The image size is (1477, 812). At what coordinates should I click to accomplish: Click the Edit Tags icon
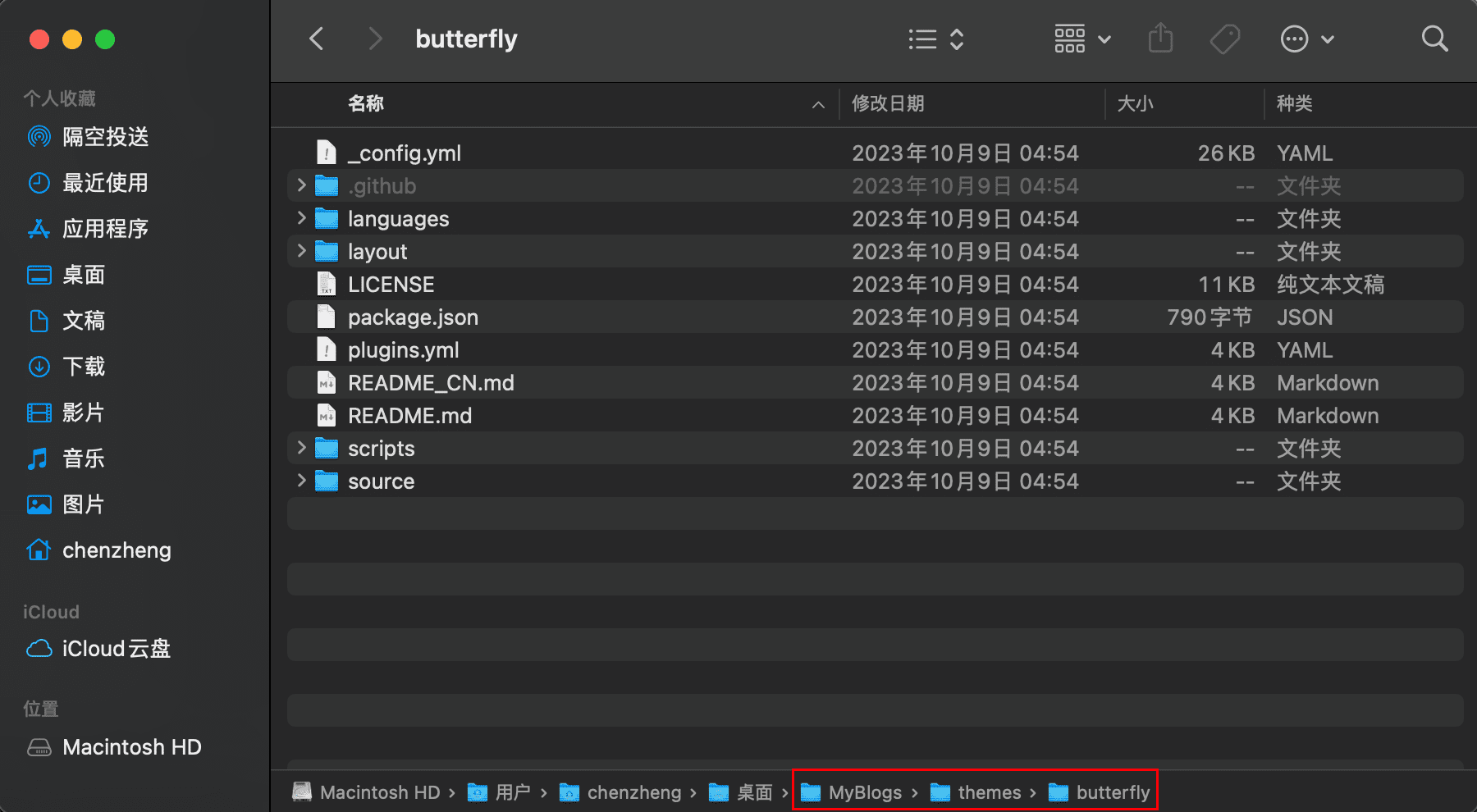click(x=1225, y=39)
